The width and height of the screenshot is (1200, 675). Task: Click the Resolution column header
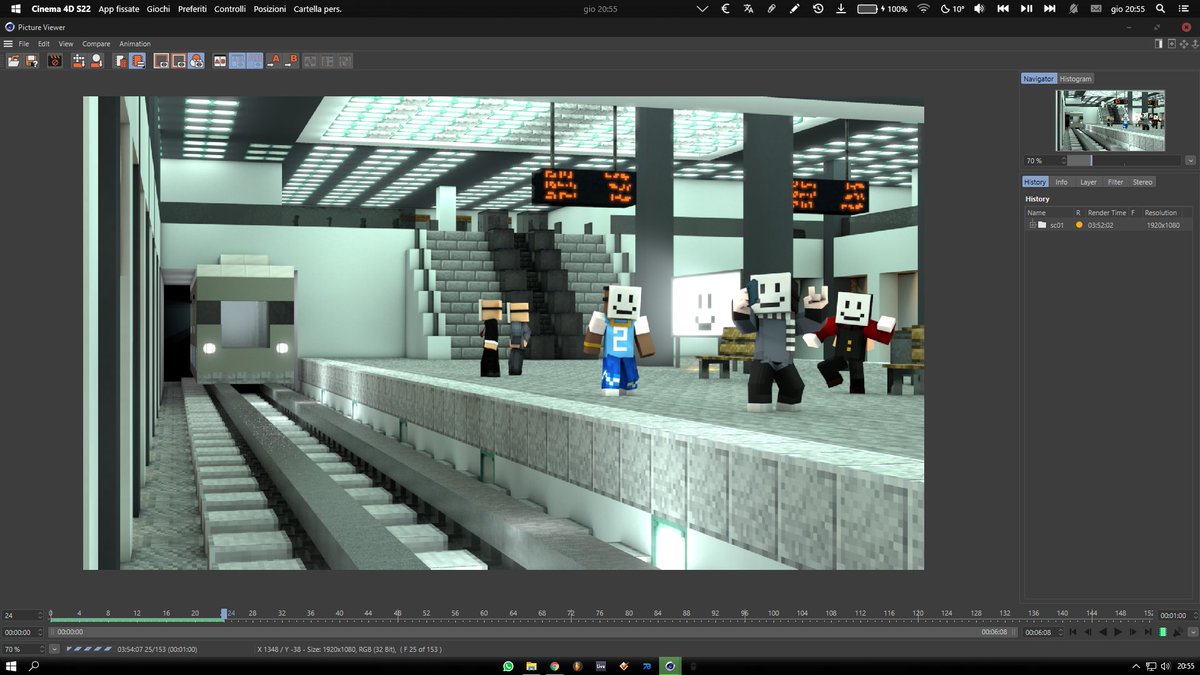pos(1161,213)
